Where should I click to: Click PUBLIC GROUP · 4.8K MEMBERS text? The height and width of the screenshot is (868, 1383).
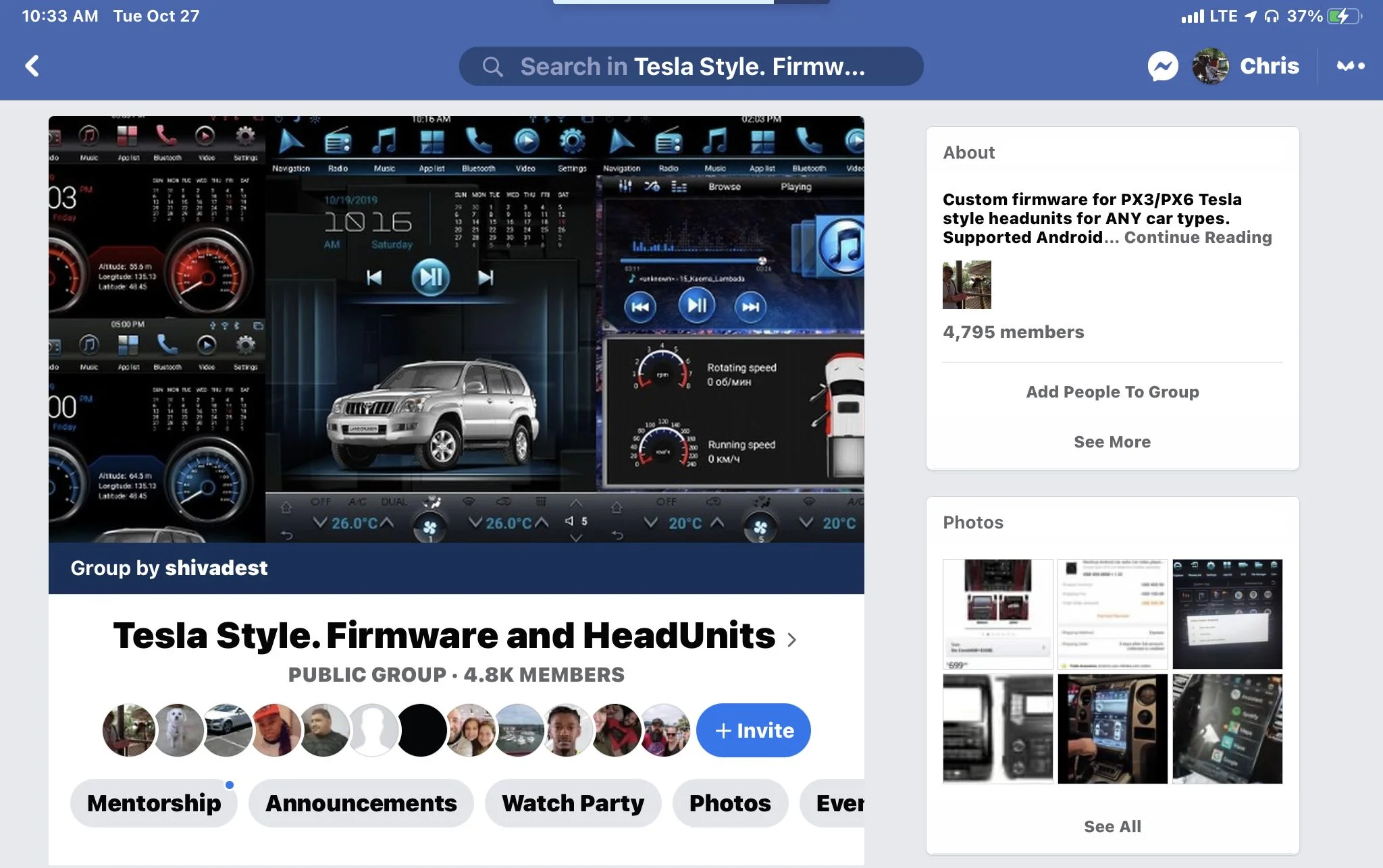[x=456, y=674]
